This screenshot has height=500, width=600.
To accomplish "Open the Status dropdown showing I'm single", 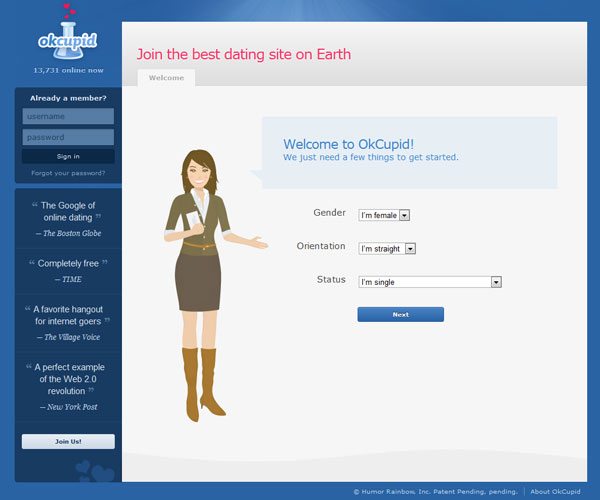I will 429,282.
